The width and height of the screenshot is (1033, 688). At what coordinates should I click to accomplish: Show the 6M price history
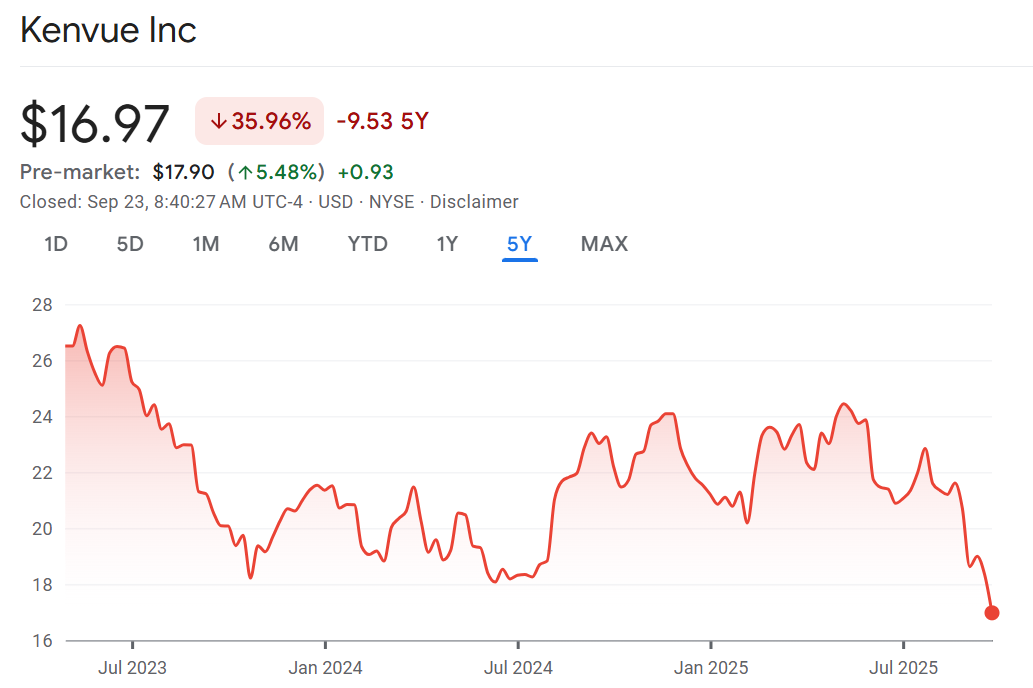click(283, 244)
